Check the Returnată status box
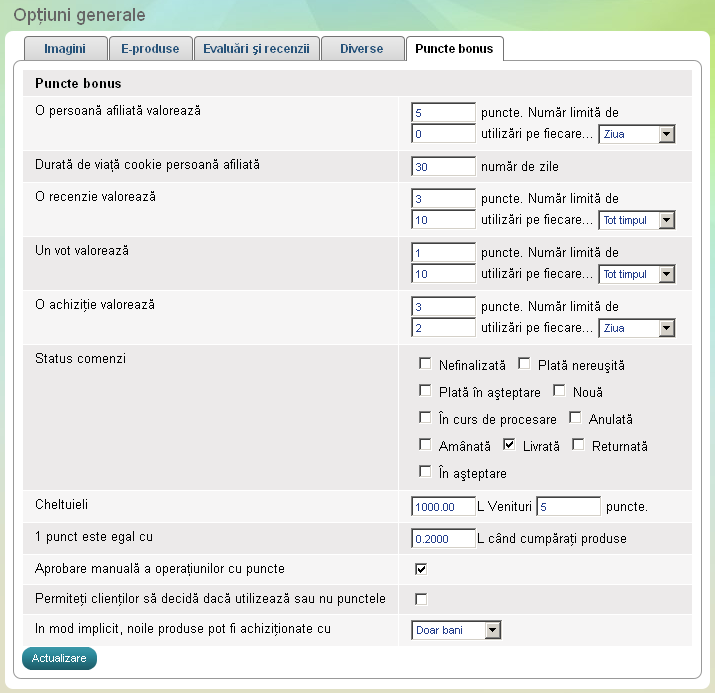This screenshot has height=693, width=715. click(578, 445)
